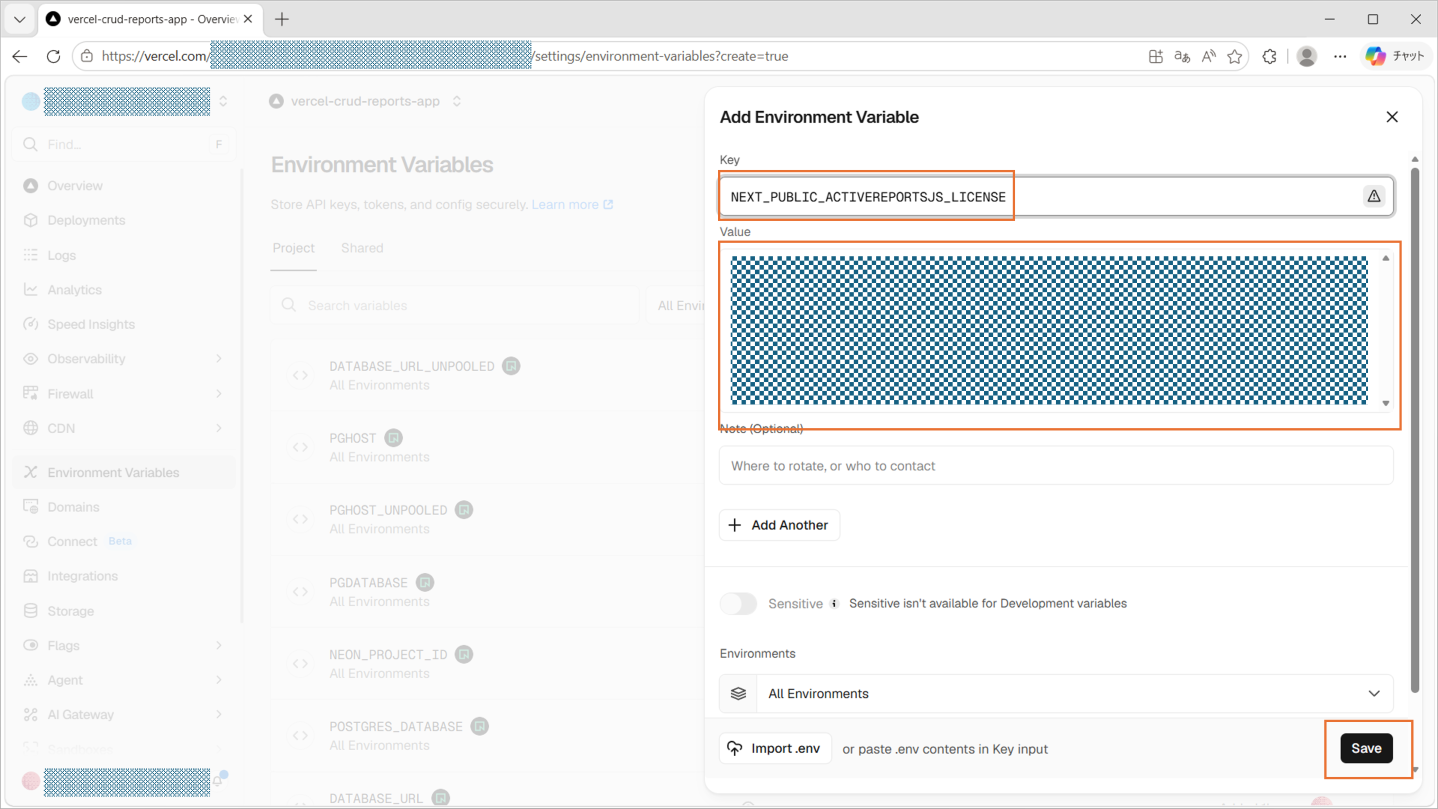Open browser settings and more menu
The width and height of the screenshot is (1438, 809).
click(1340, 57)
